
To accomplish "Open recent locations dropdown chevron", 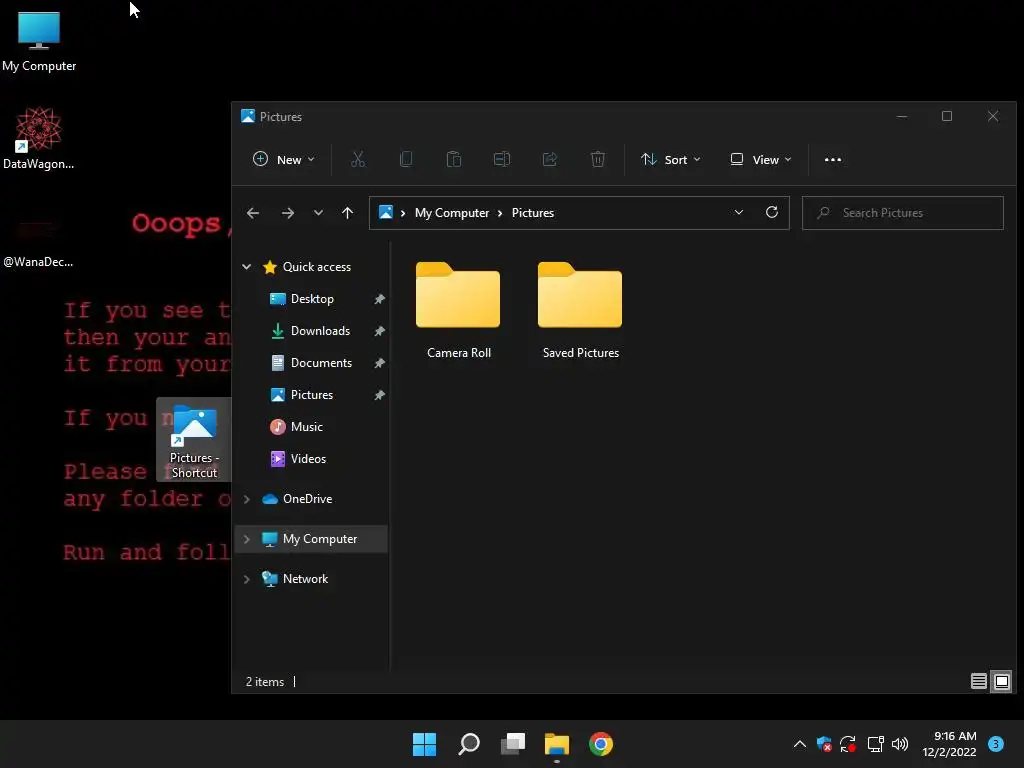I will click(318, 213).
